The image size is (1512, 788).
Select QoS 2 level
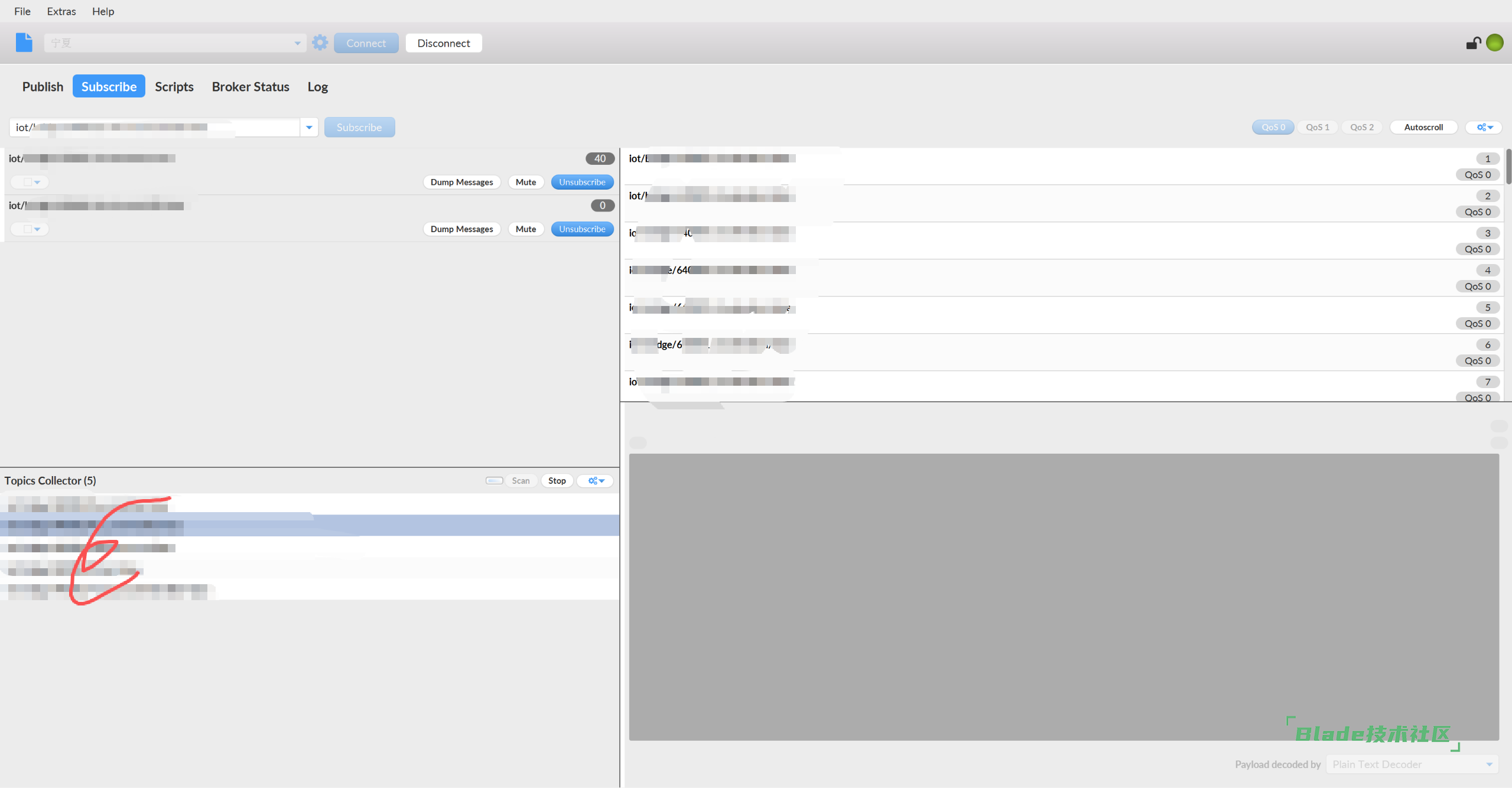pos(1361,127)
